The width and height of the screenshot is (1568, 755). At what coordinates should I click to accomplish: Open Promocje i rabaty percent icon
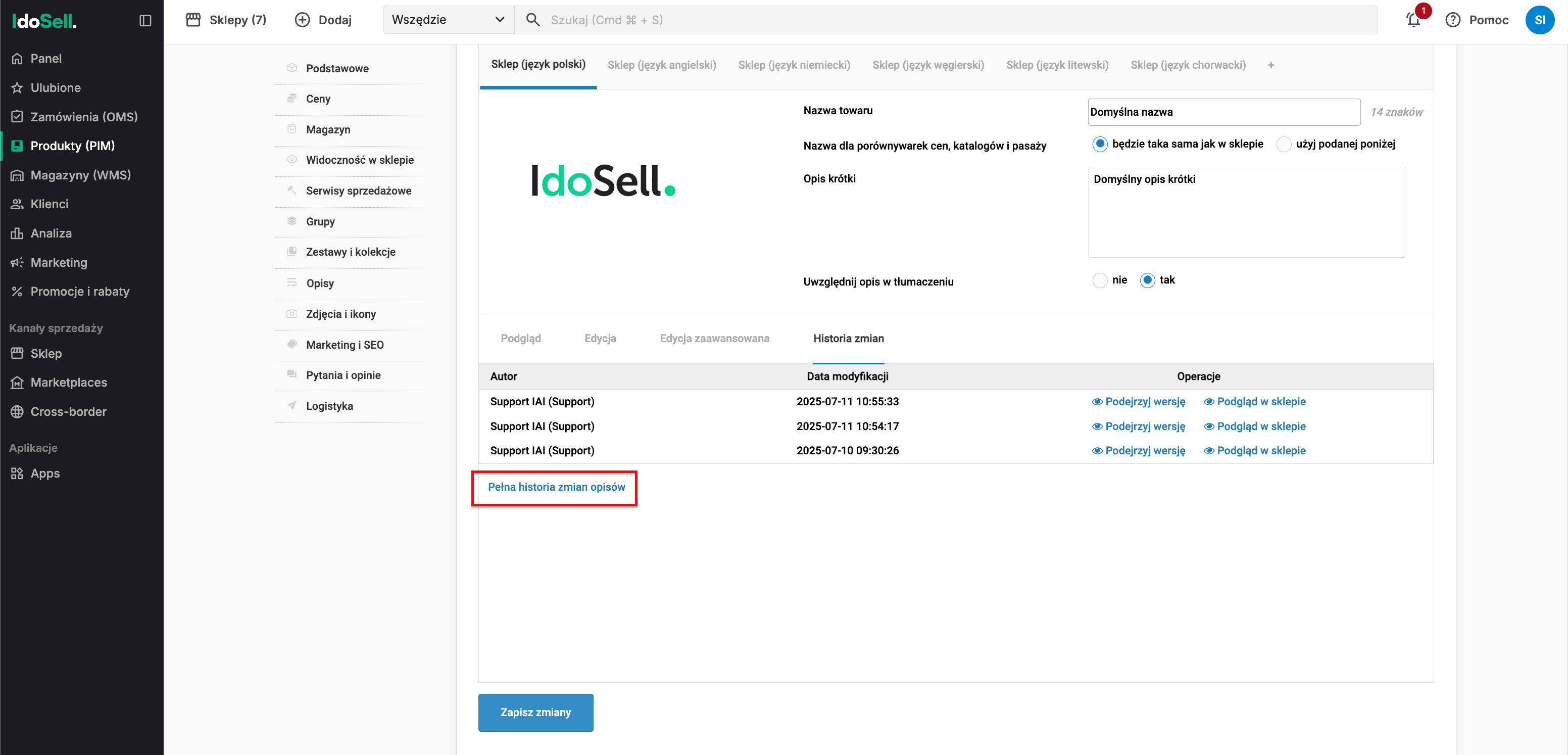[x=17, y=292]
